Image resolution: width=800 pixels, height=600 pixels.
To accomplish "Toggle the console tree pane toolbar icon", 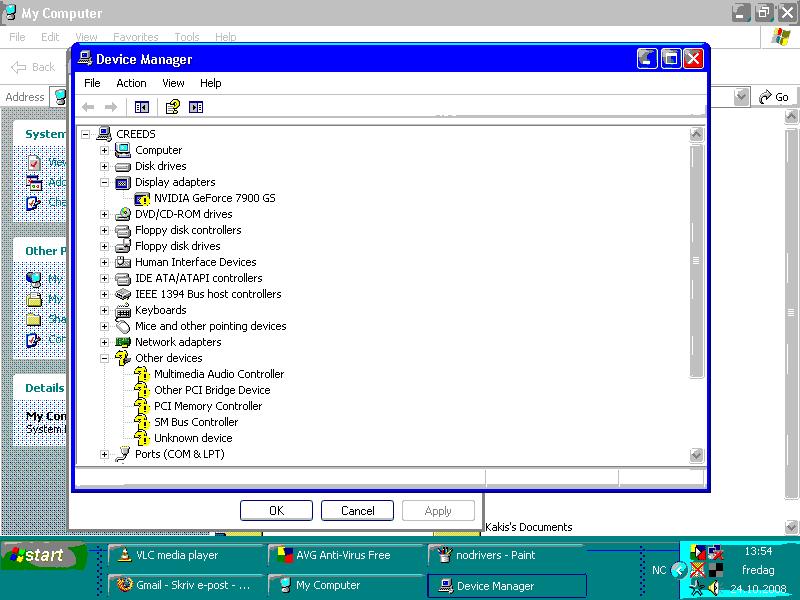I will point(142,107).
